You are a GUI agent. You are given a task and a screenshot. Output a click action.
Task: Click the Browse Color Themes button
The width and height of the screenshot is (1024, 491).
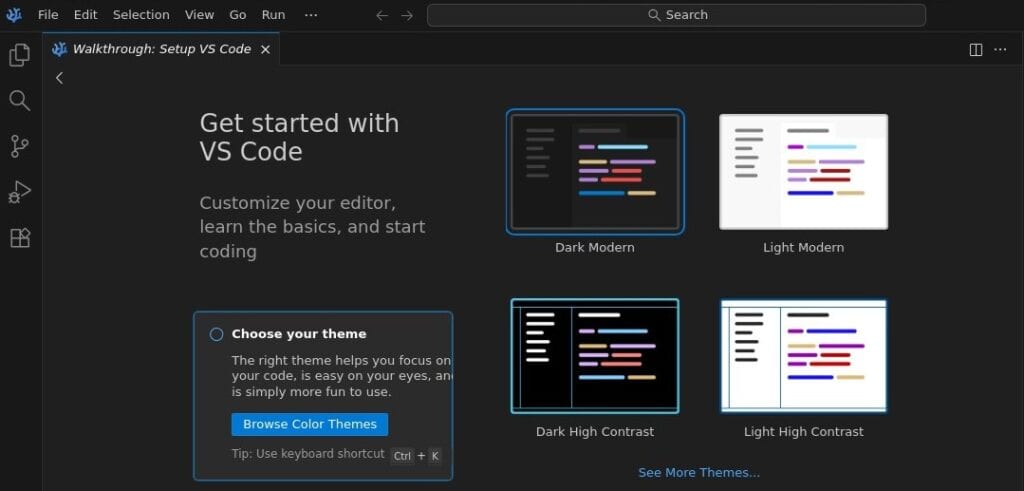point(310,424)
